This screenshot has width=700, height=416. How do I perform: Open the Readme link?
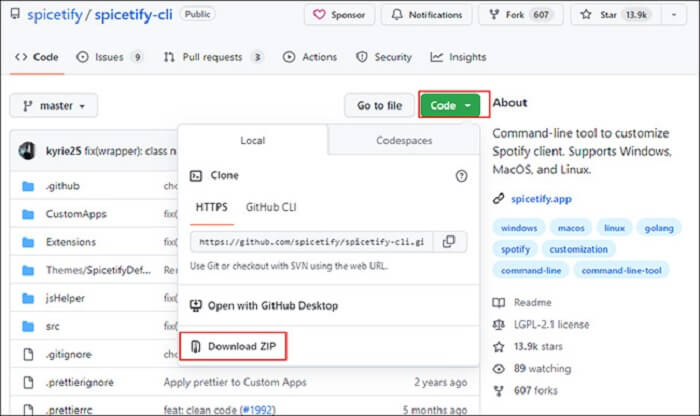(532, 303)
